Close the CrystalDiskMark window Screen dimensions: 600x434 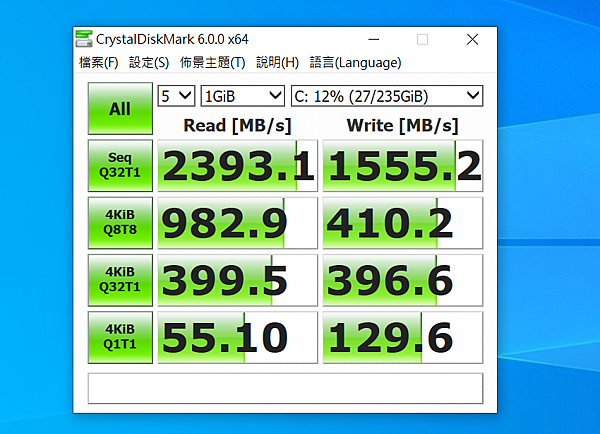point(472,39)
